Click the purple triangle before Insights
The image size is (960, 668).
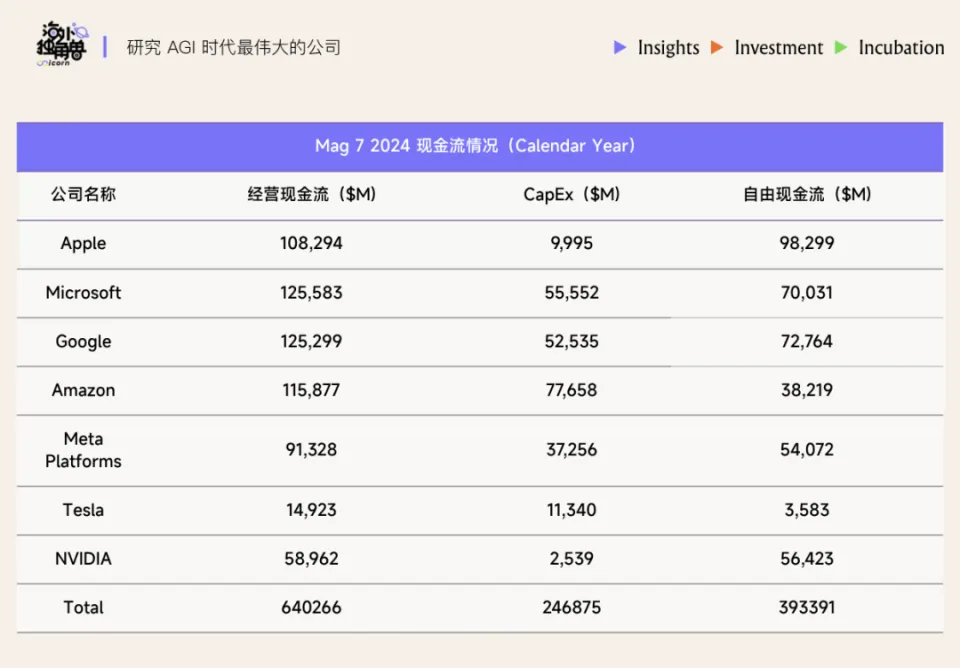point(620,47)
